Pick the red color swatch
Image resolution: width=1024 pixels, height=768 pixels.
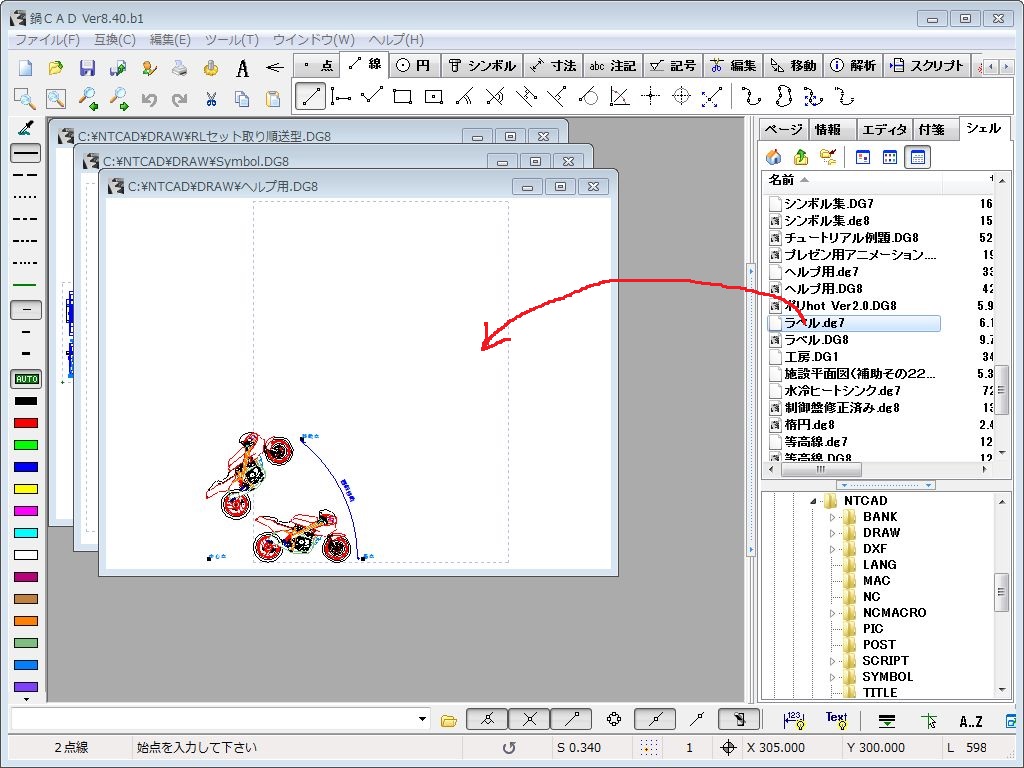(x=25, y=423)
